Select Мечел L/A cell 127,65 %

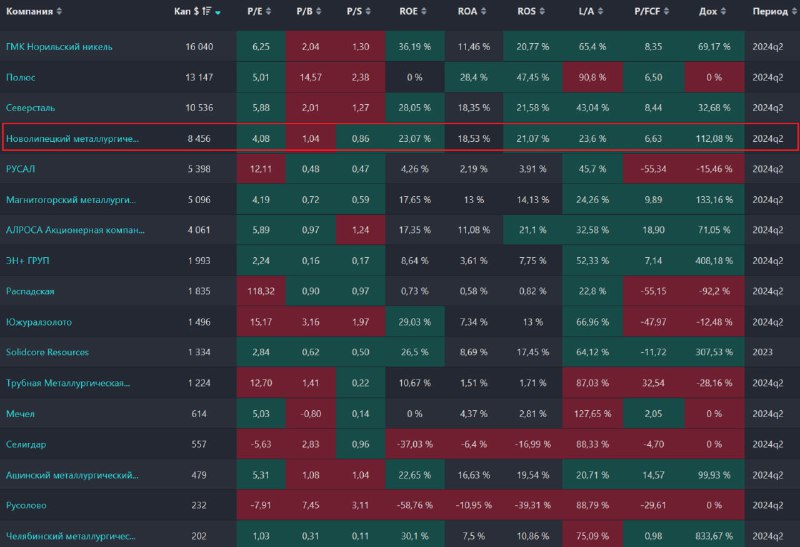pos(592,414)
